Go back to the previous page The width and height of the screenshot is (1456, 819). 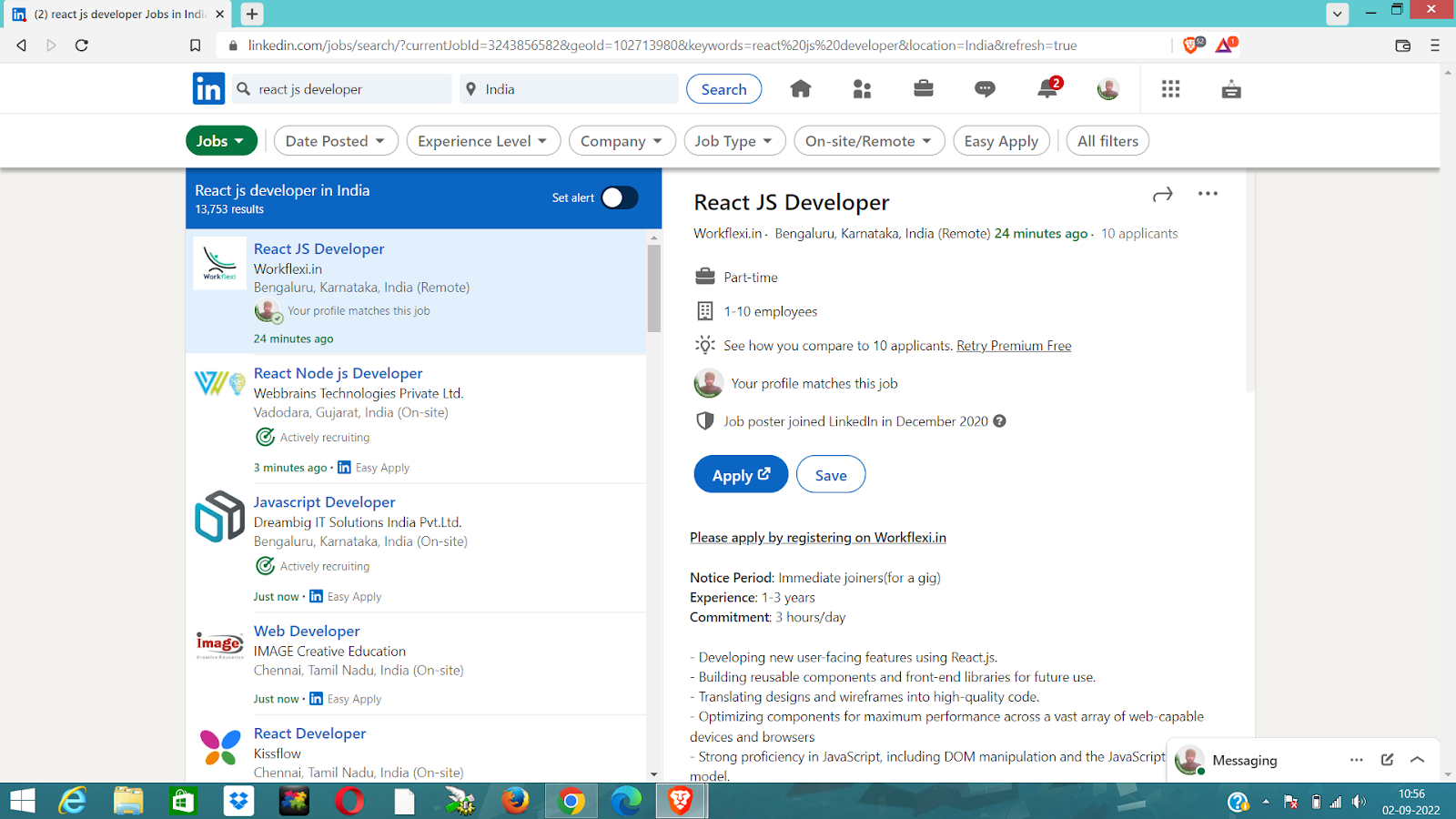point(22,45)
